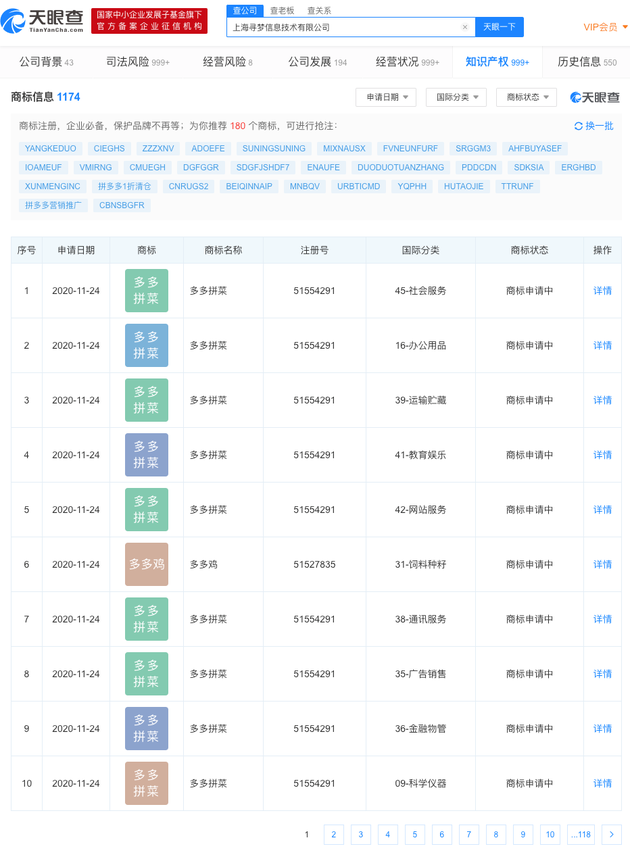
Task: Click the 天眼一下 search button
Action: pyautogui.click(x=499, y=27)
